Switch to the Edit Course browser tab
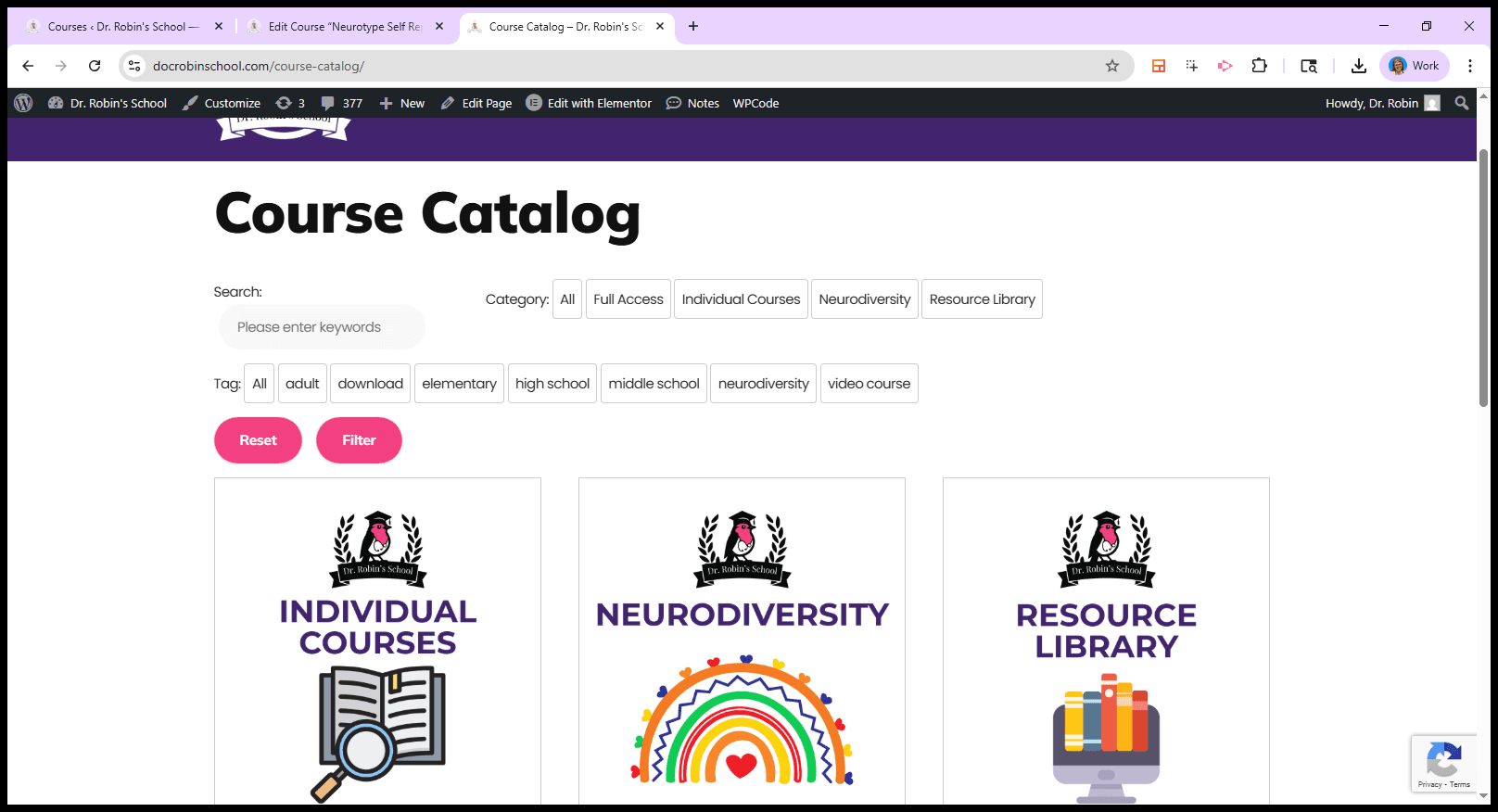This screenshot has width=1498, height=812. pyautogui.click(x=345, y=26)
